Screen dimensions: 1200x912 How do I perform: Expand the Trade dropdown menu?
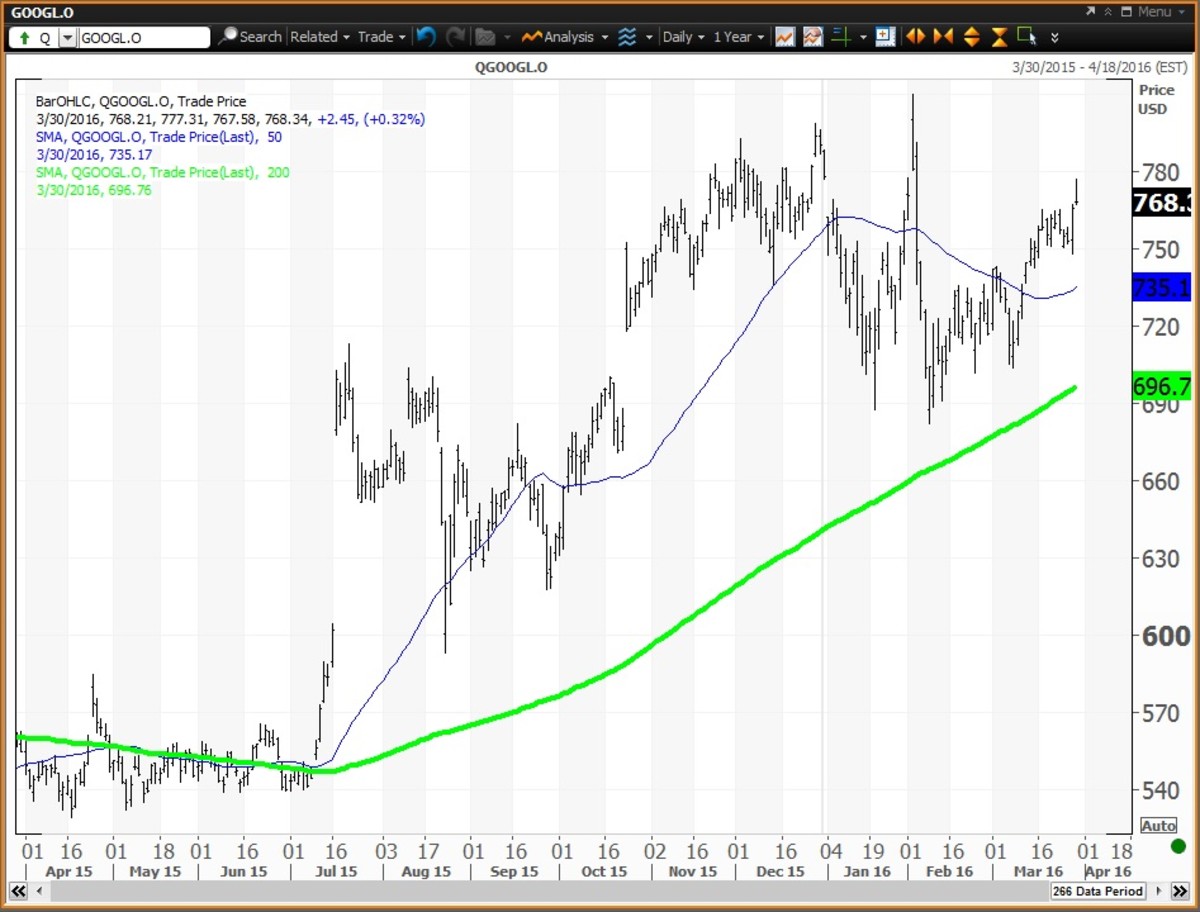pos(381,37)
